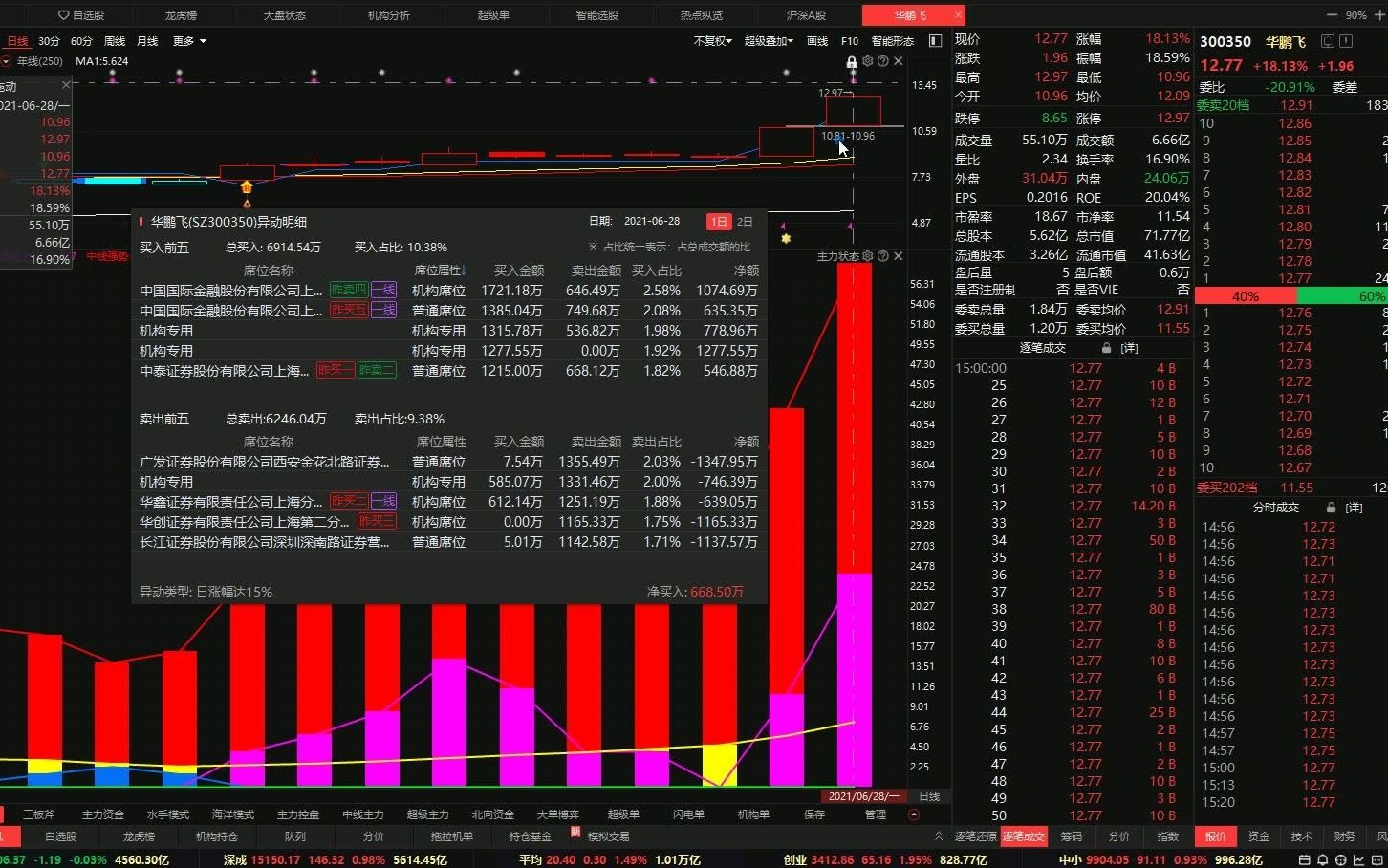Switch to the top 超级单 tab
The height and width of the screenshot is (868, 1388).
click(x=493, y=15)
